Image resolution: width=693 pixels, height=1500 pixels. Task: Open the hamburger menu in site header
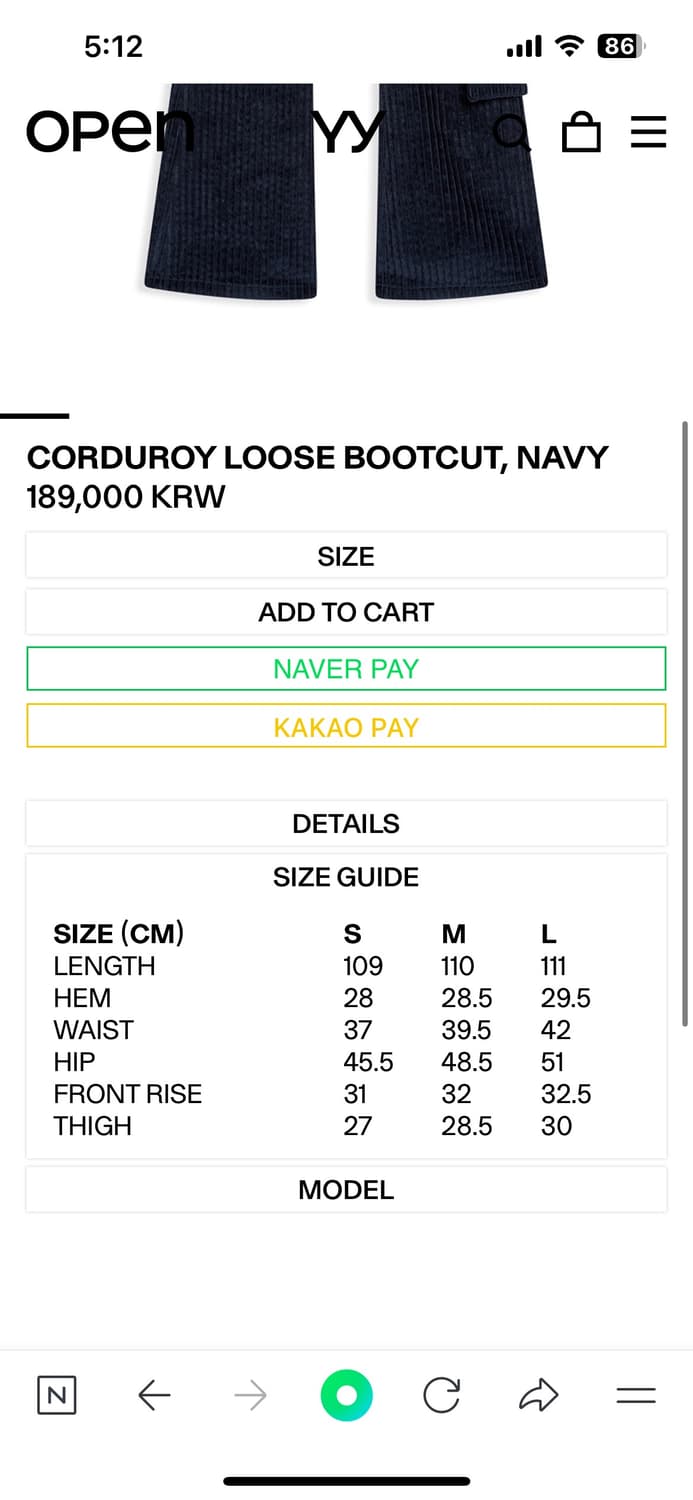coord(648,131)
